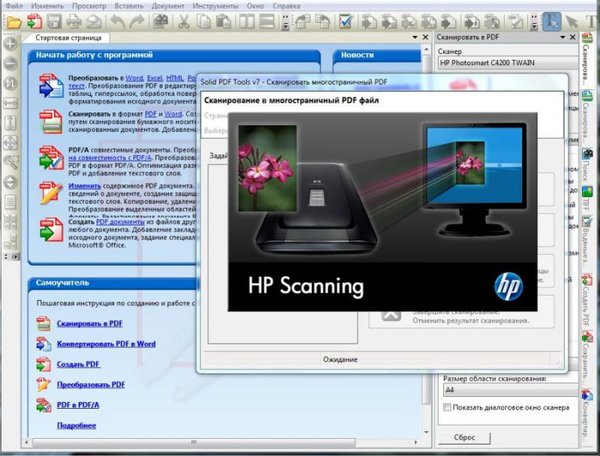
Task: Click the Excel conversion link
Action: click(x=155, y=78)
